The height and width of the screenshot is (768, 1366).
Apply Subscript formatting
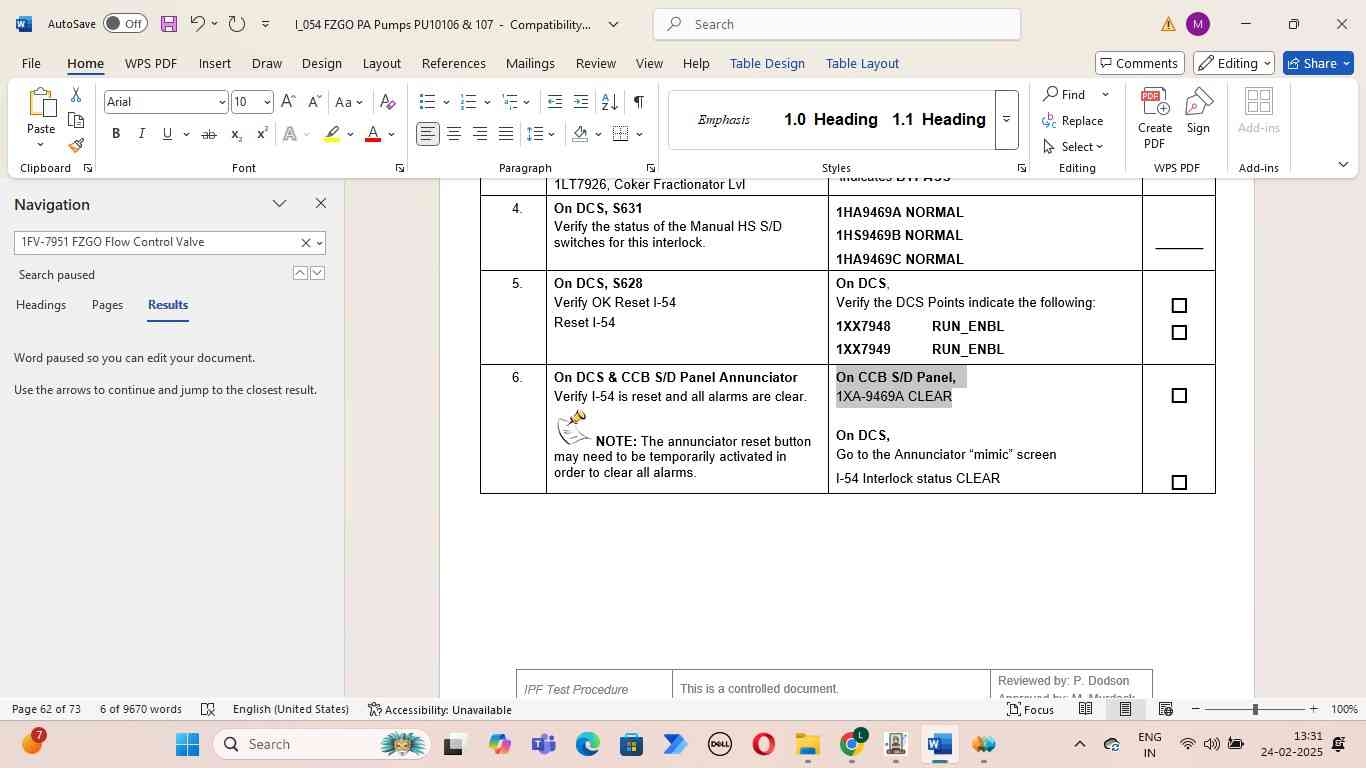pos(236,134)
